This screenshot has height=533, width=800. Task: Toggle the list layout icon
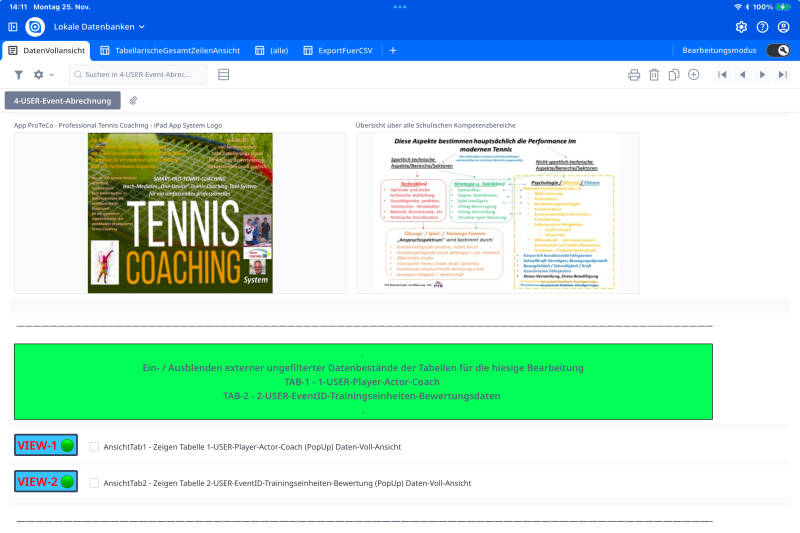click(223, 74)
